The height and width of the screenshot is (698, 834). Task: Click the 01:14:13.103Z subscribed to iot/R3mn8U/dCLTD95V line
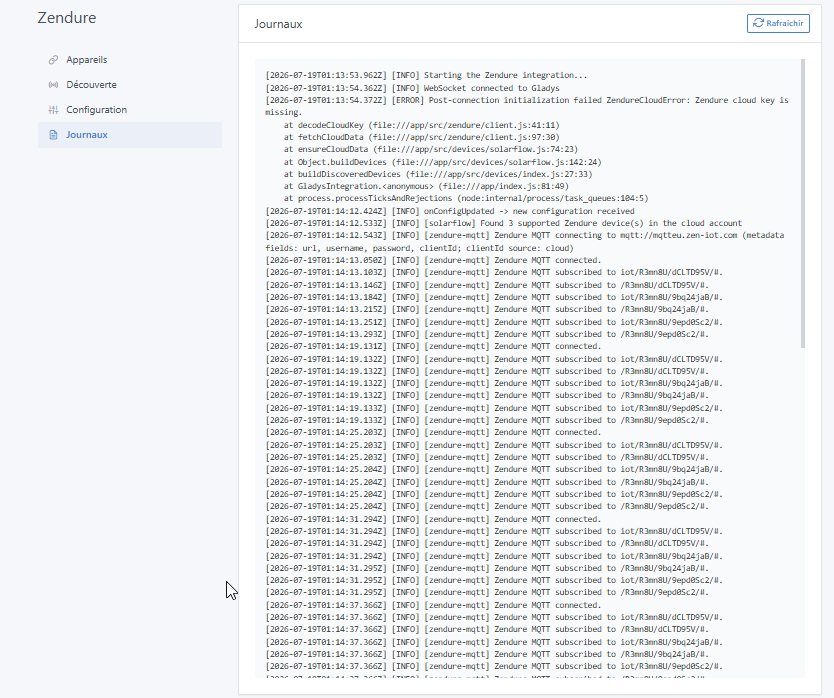click(x=494, y=272)
